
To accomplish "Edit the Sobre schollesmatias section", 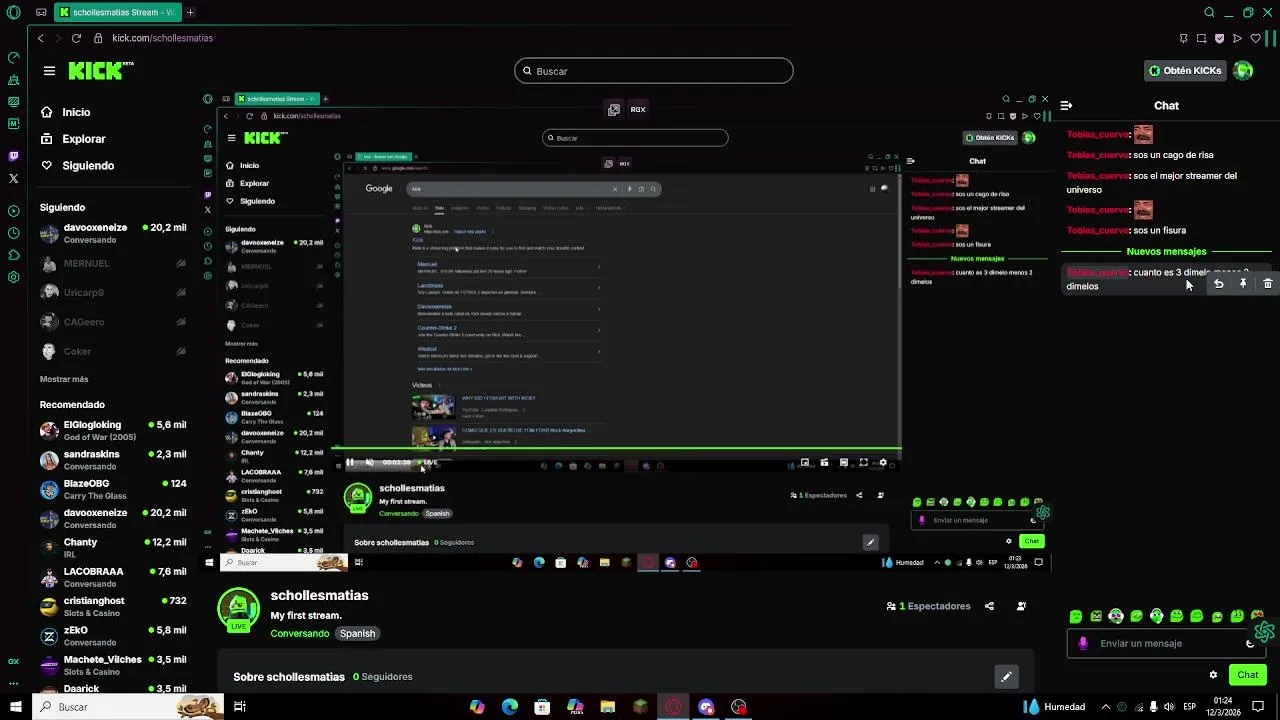I will point(1006,677).
